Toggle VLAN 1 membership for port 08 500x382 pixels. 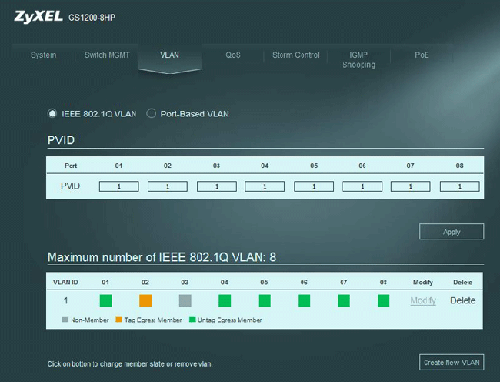tap(383, 301)
